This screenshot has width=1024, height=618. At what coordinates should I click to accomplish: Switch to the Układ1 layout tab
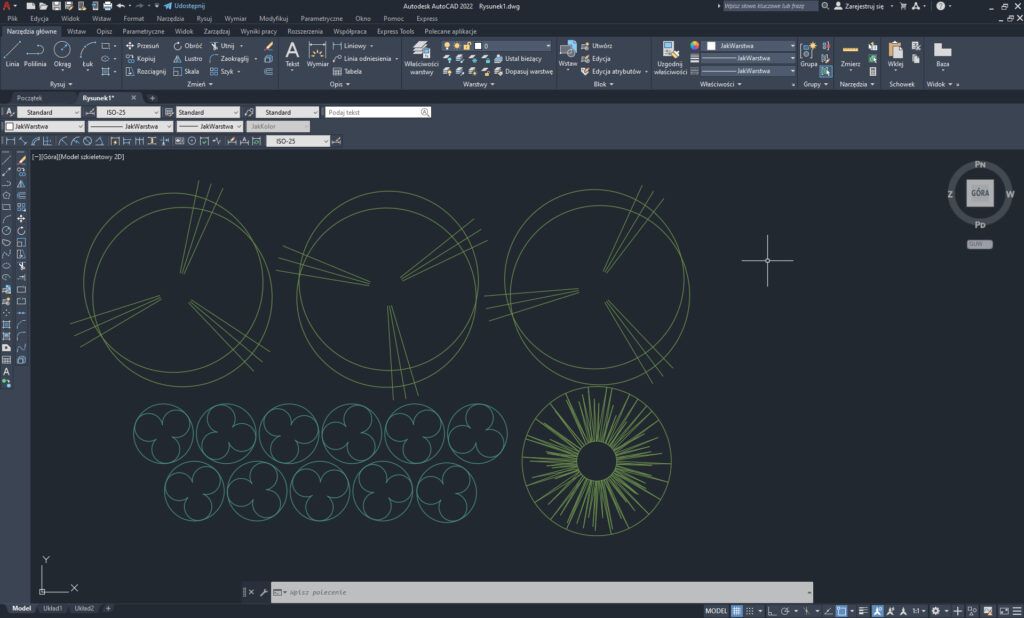pos(52,608)
